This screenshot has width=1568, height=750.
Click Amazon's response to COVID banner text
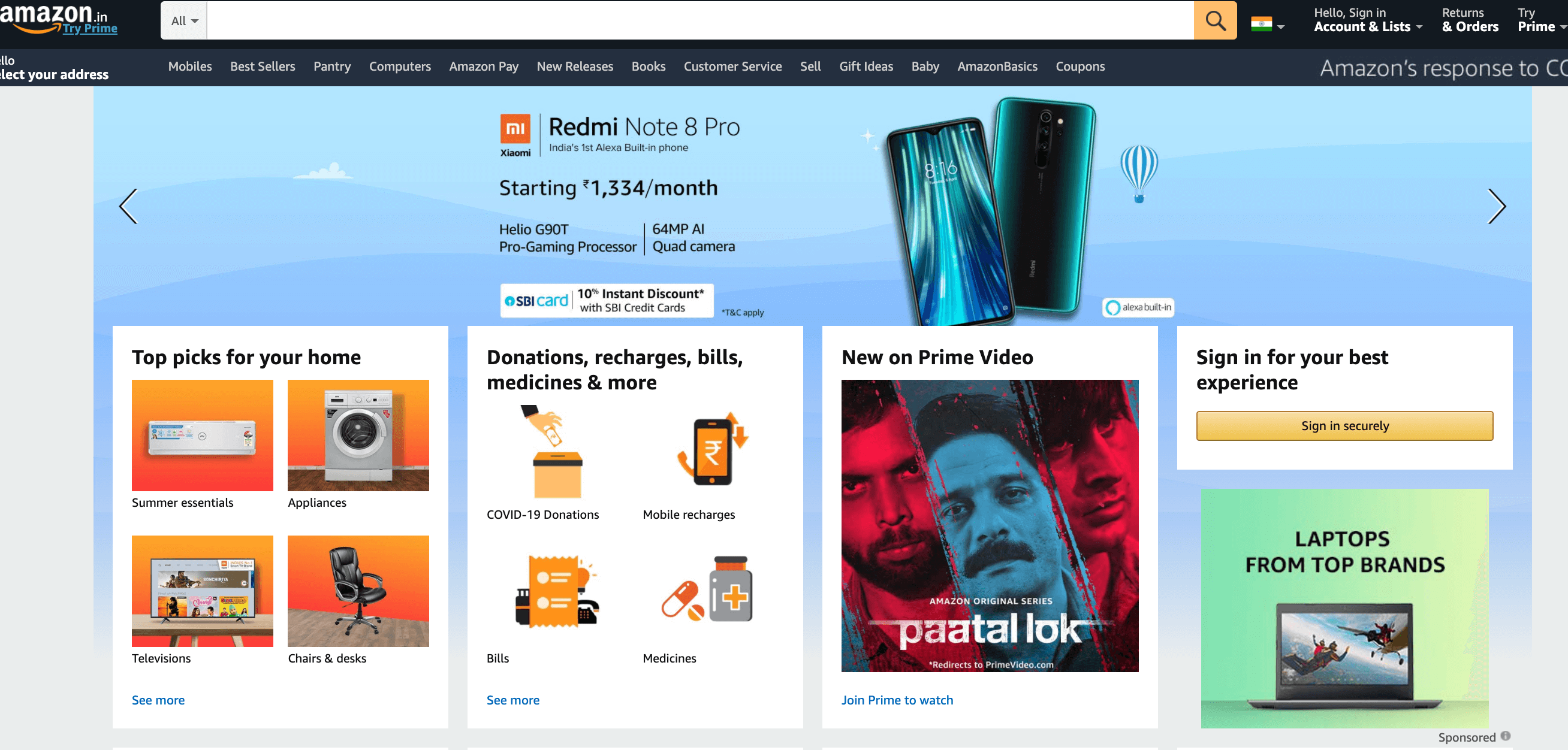click(1443, 68)
